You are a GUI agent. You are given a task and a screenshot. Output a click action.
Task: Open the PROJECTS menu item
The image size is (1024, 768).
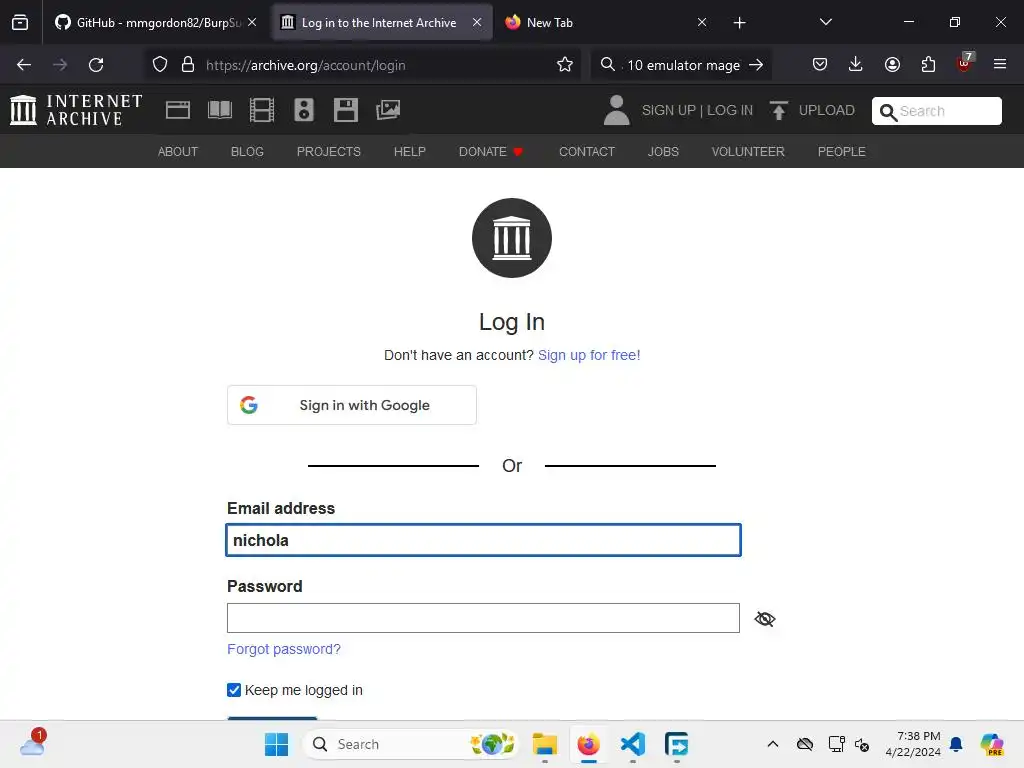point(328,152)
